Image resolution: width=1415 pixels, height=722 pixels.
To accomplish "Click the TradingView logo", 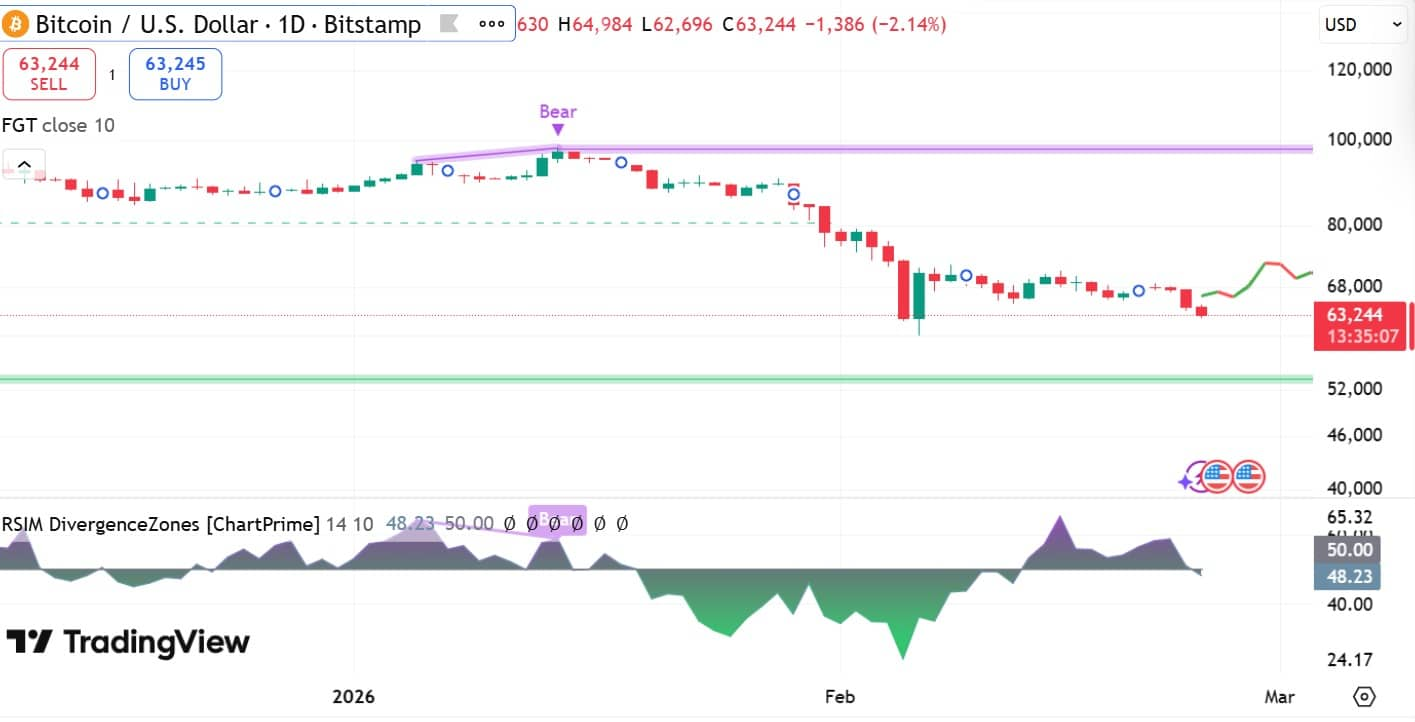I will pos(129,642).
